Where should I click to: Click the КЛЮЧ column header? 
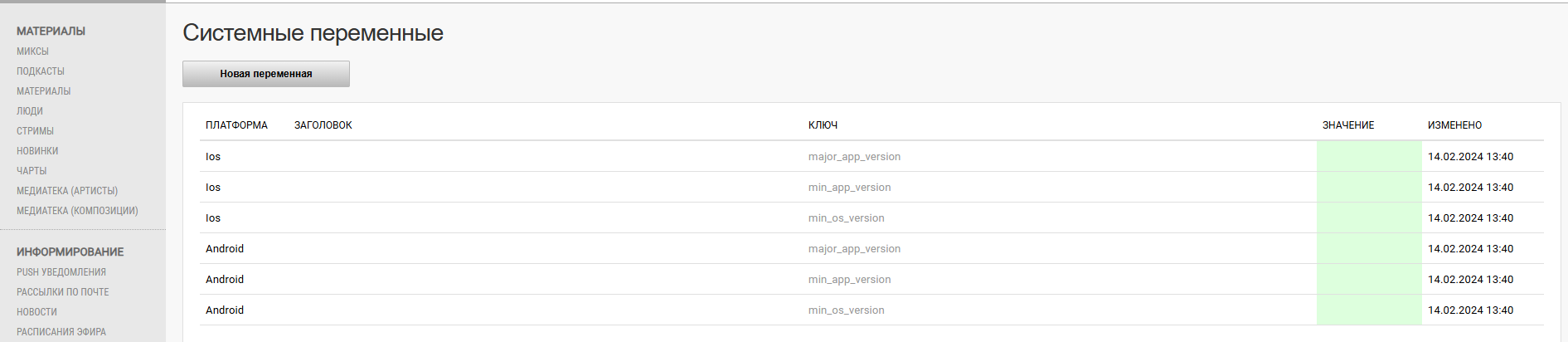[823, 125]
